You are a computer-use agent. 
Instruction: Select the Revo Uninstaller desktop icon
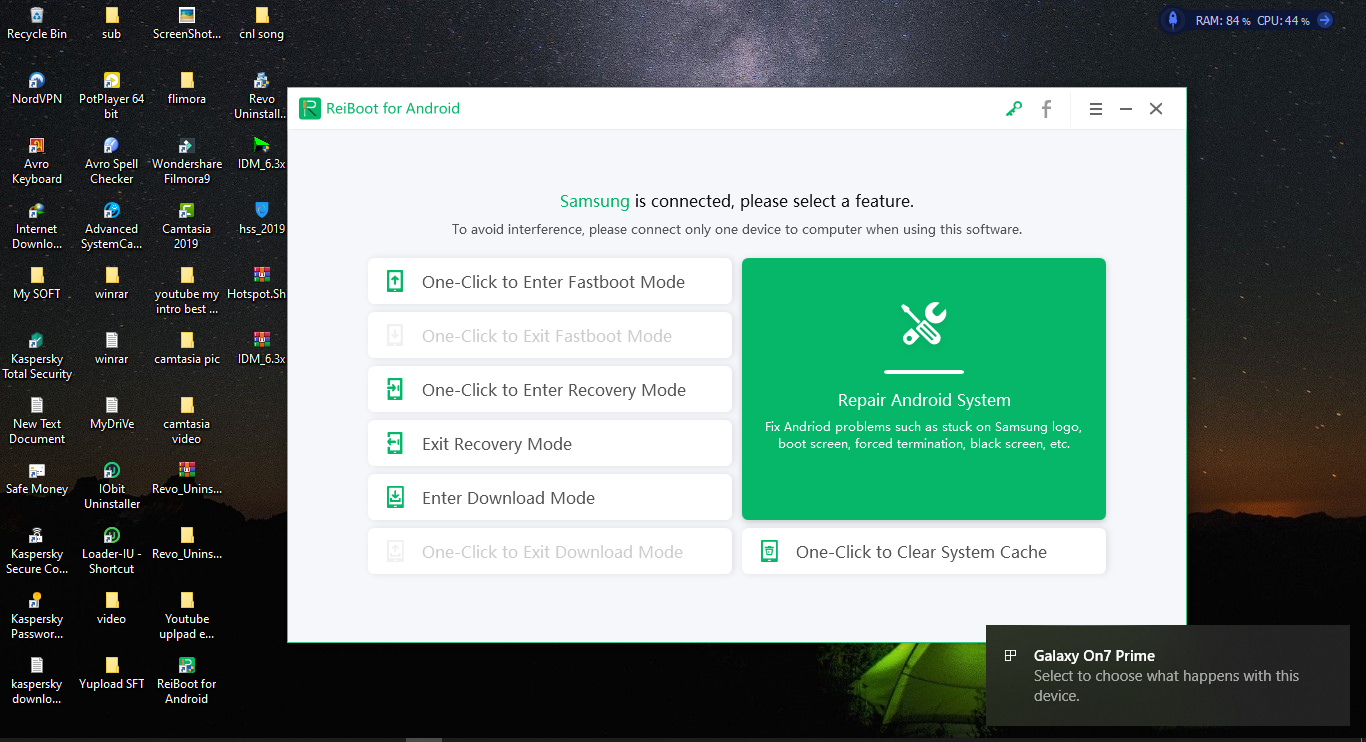point(262,96)
